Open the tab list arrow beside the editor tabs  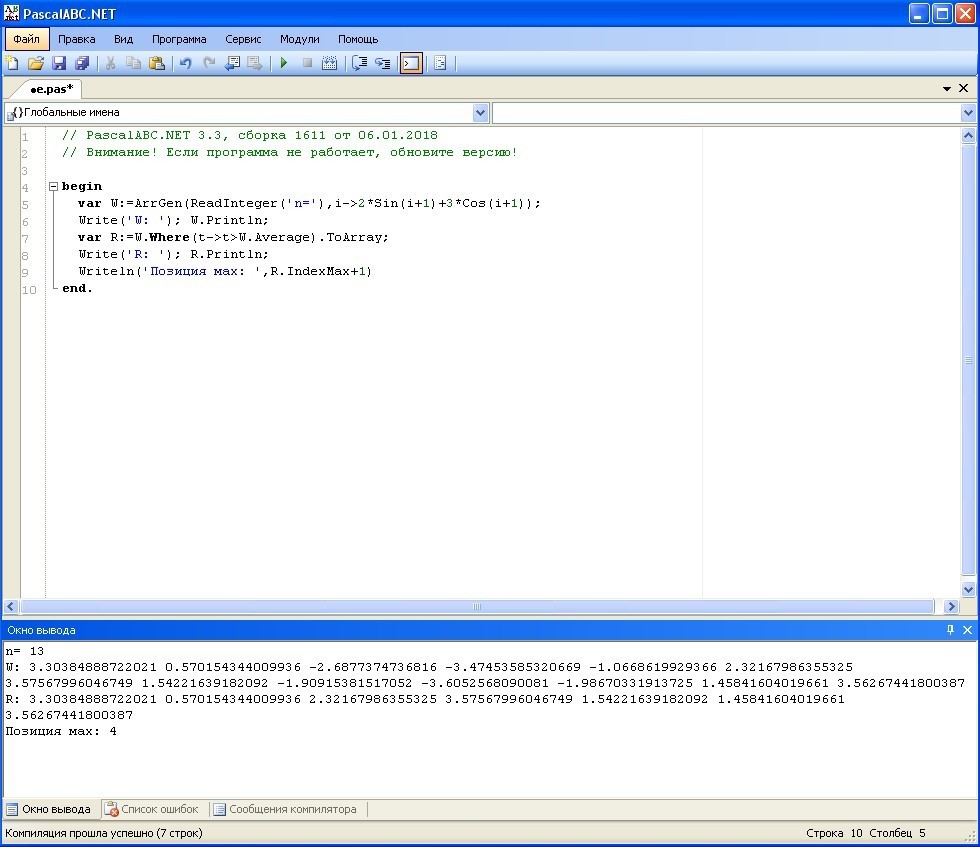947,89
